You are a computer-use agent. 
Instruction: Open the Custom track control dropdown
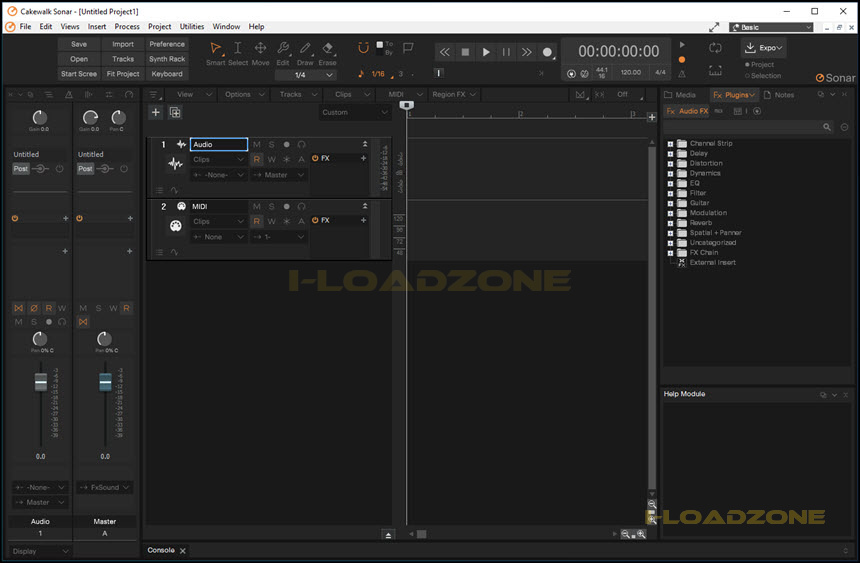354,112
